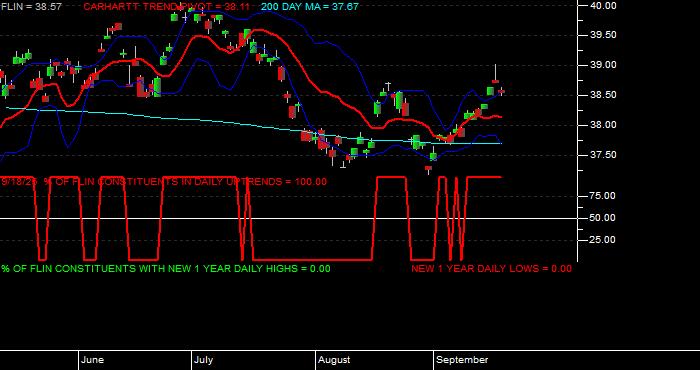This screenshot has width=700, height=370.
Task: Select the 37.50 price axis label
Action: click(x=603, y=155)
